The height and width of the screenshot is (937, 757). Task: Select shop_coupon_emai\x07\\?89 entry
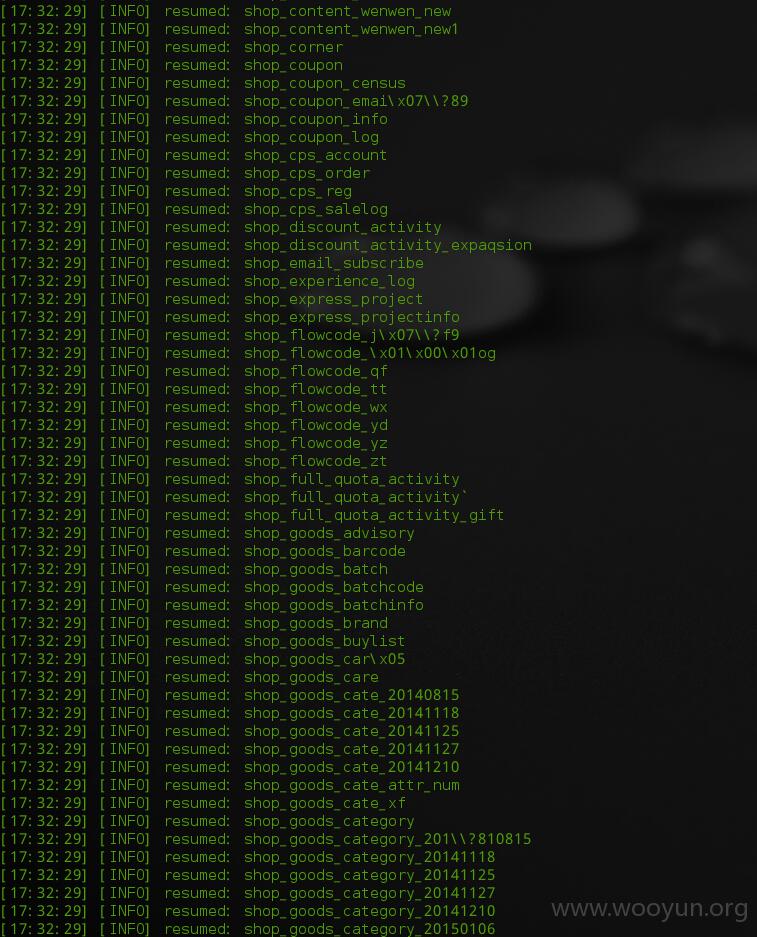tap(356, 101)
